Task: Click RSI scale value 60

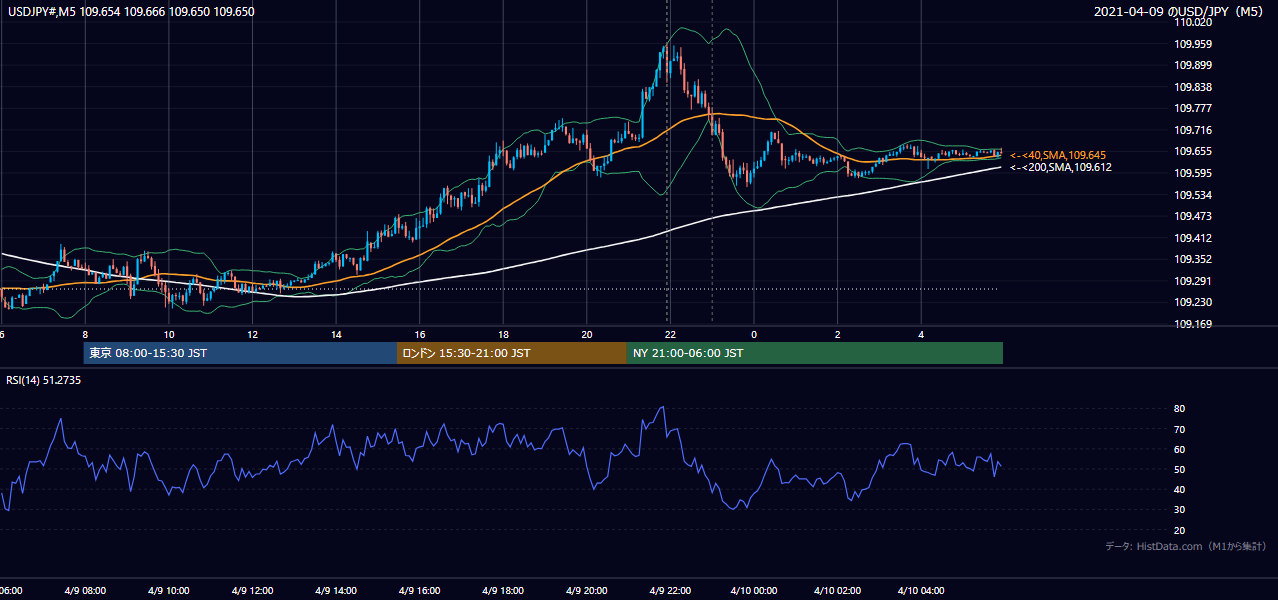Action: pyautogui.click(x=1180, y=449)
